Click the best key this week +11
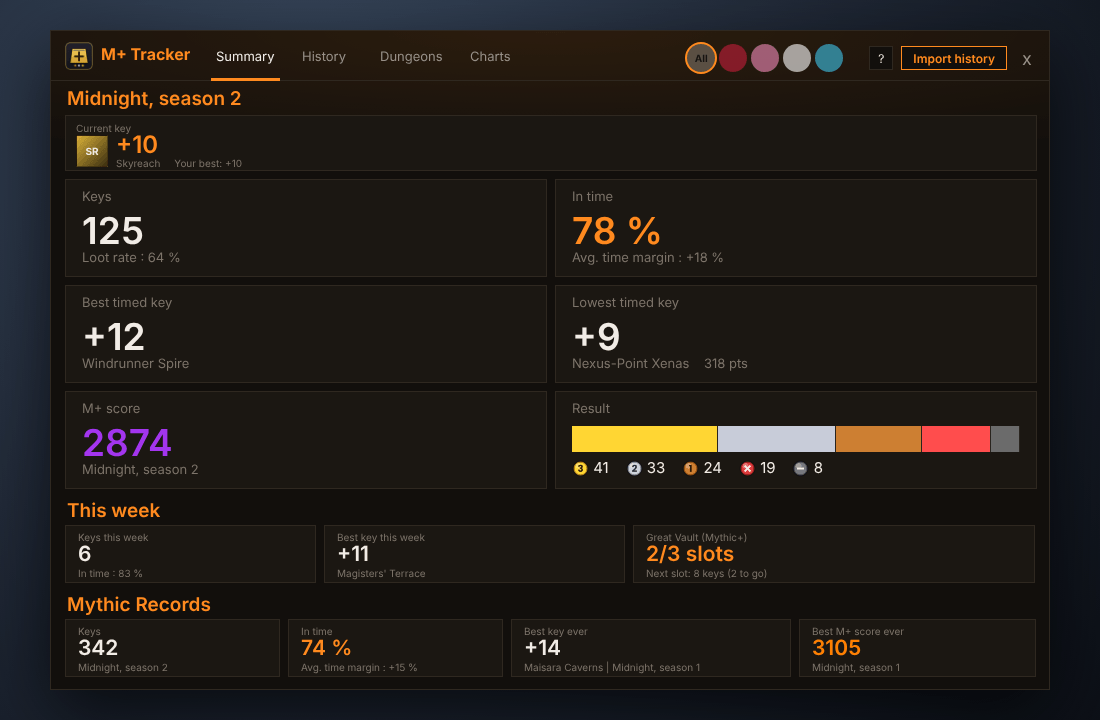Viewport: 1100px width, 720px height. (x=354, y=554)
